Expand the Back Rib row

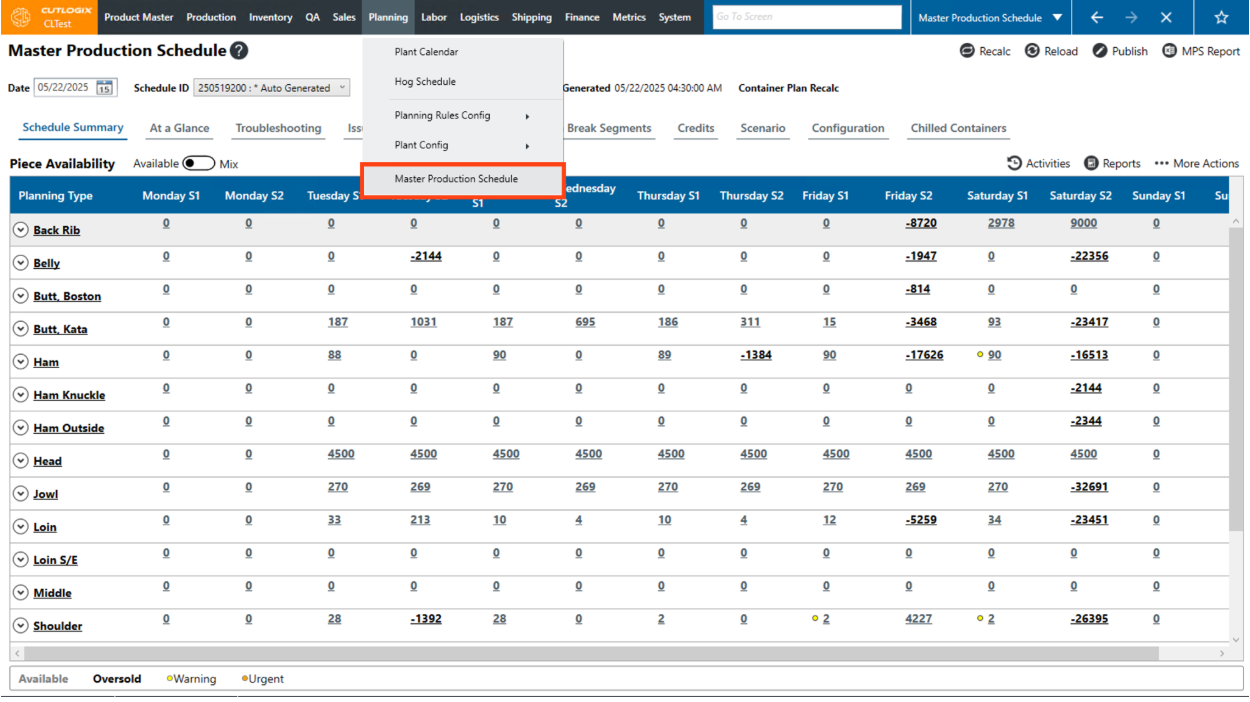tap(20, 230)
